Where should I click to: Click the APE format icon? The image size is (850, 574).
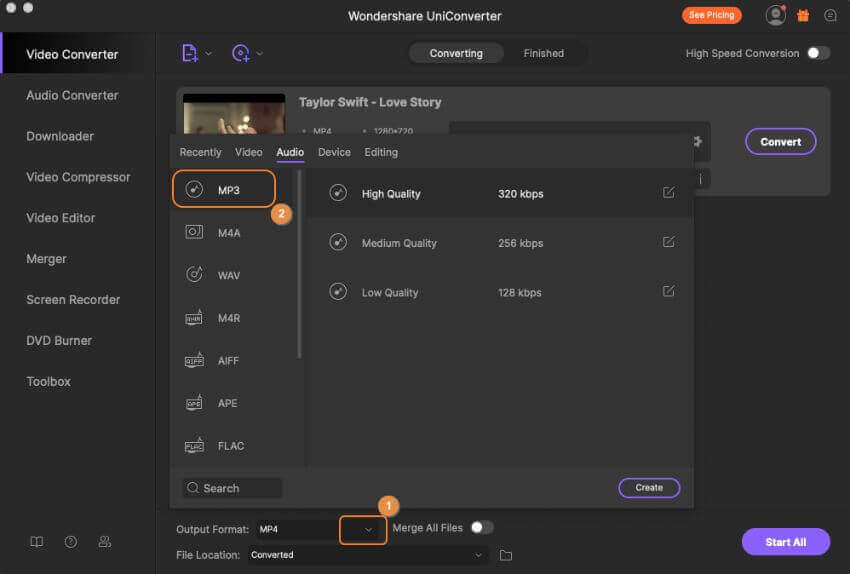tap(194, 402)
